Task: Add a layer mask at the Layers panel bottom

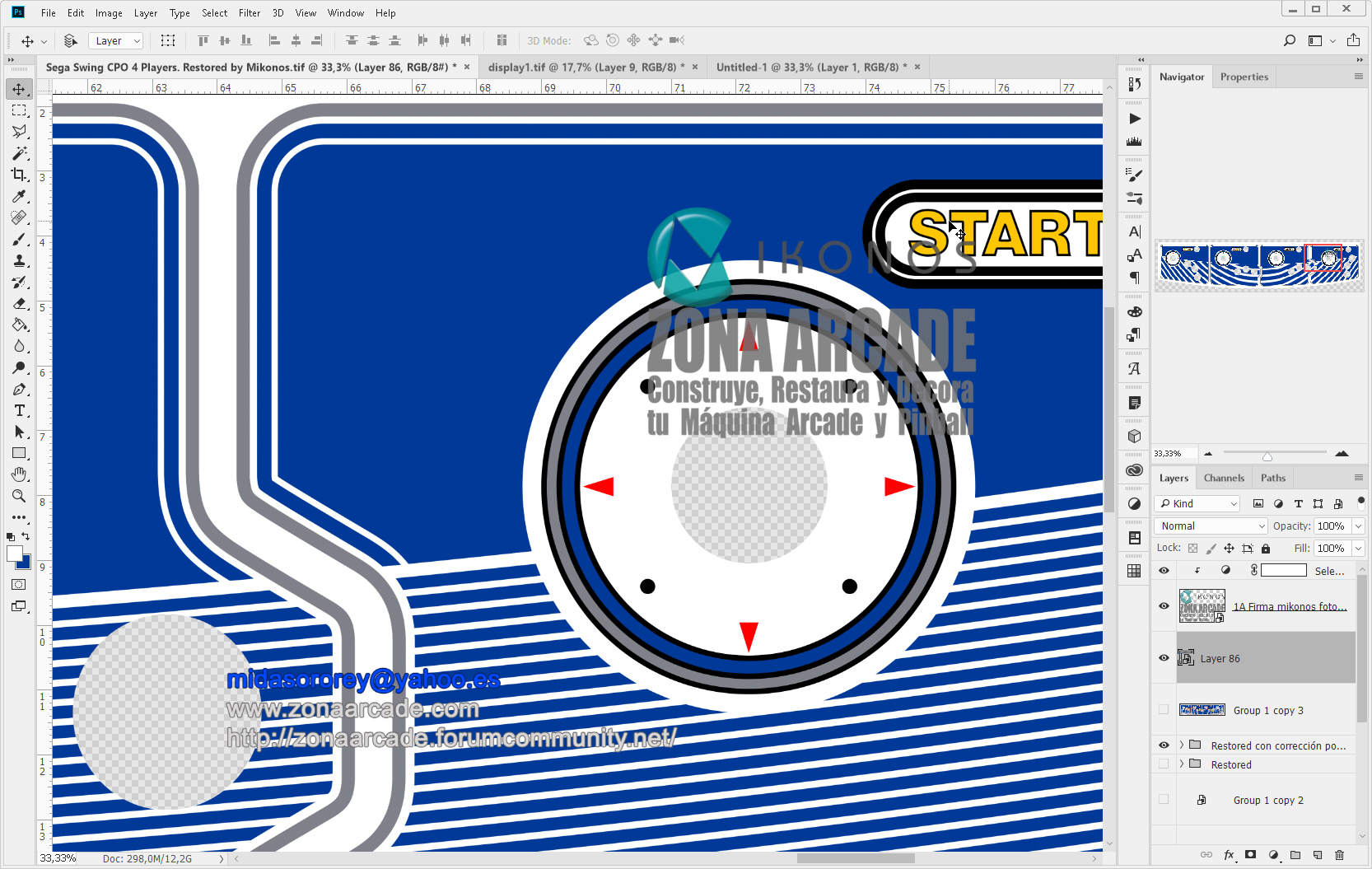Action: 1250,855
